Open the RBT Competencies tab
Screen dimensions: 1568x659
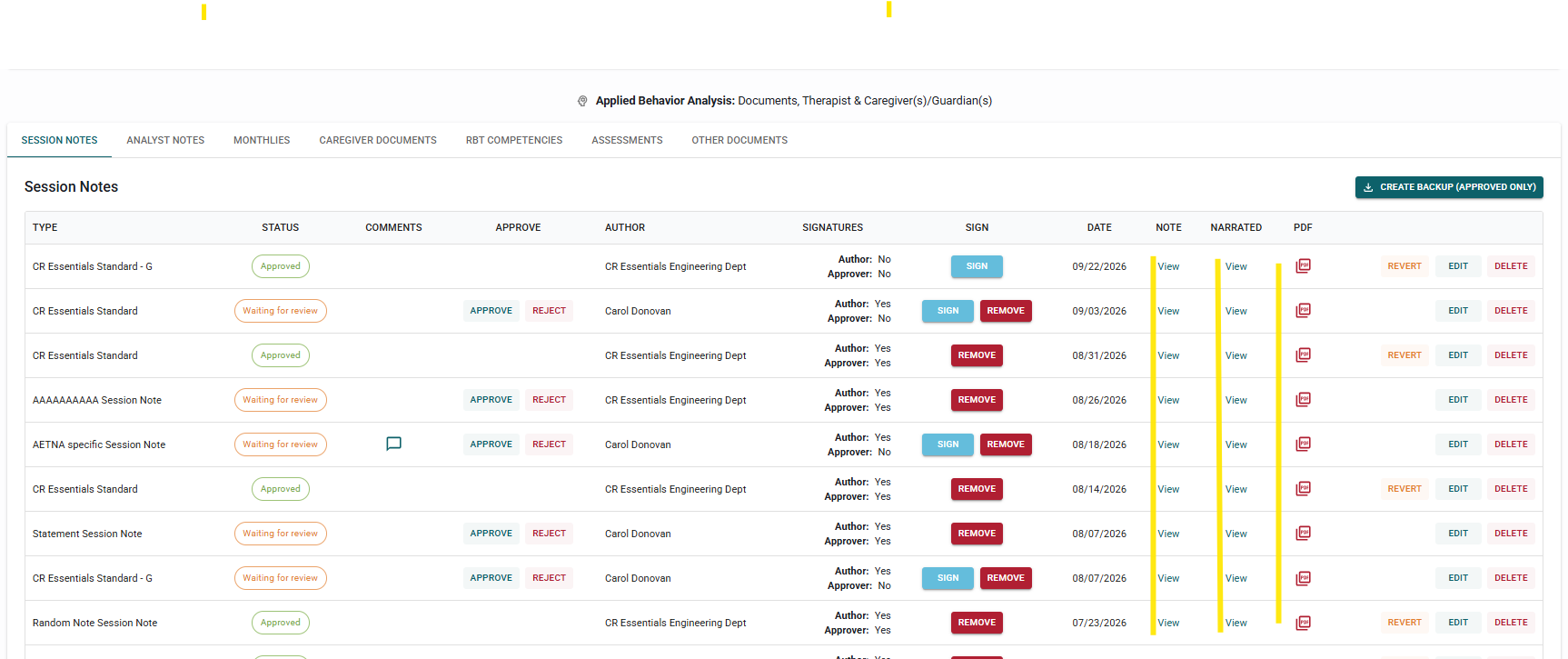pos(514,140)
